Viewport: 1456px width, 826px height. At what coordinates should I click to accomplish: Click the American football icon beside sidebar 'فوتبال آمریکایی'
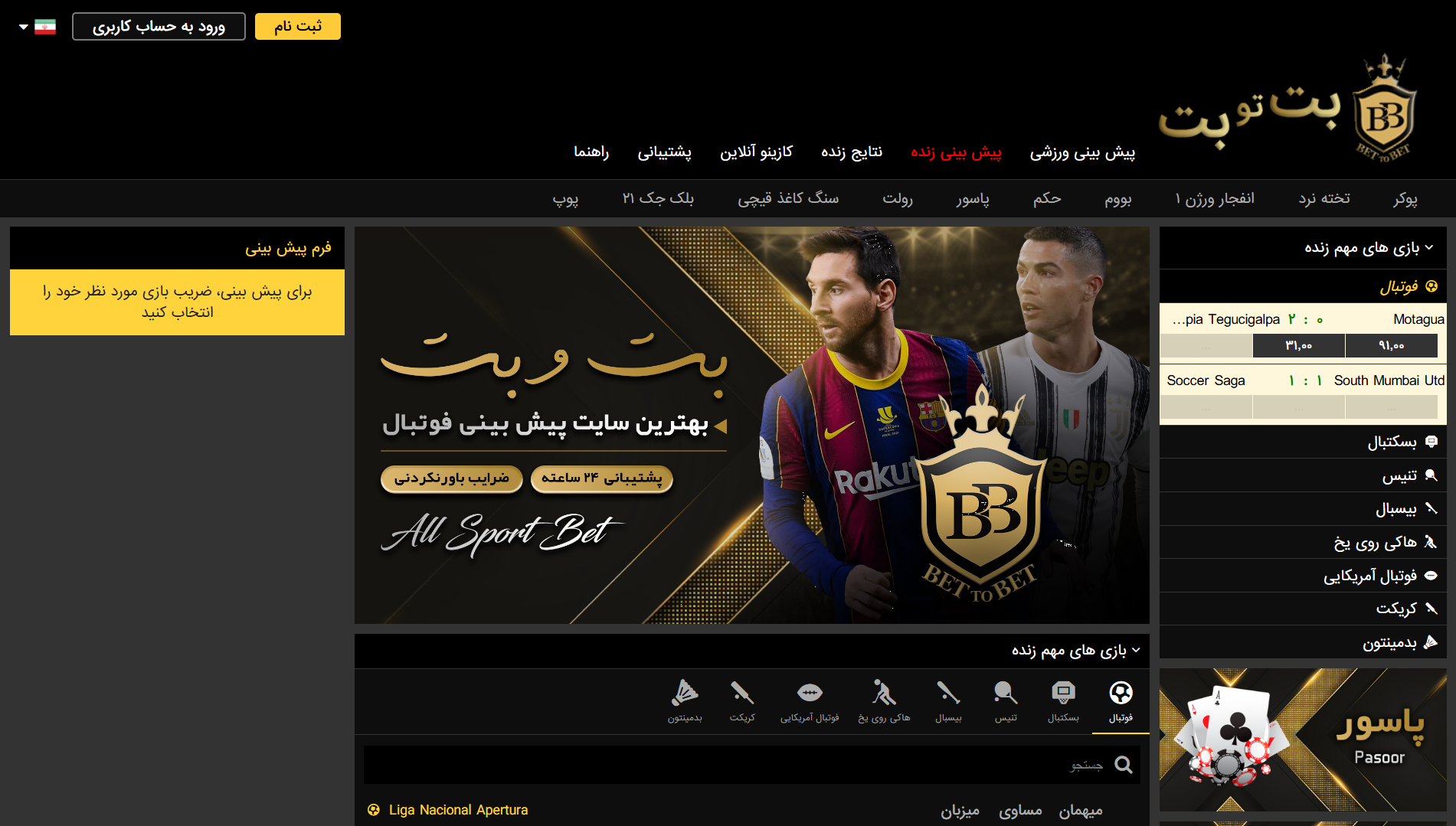pyautogui.click(x=1431, y=575)
